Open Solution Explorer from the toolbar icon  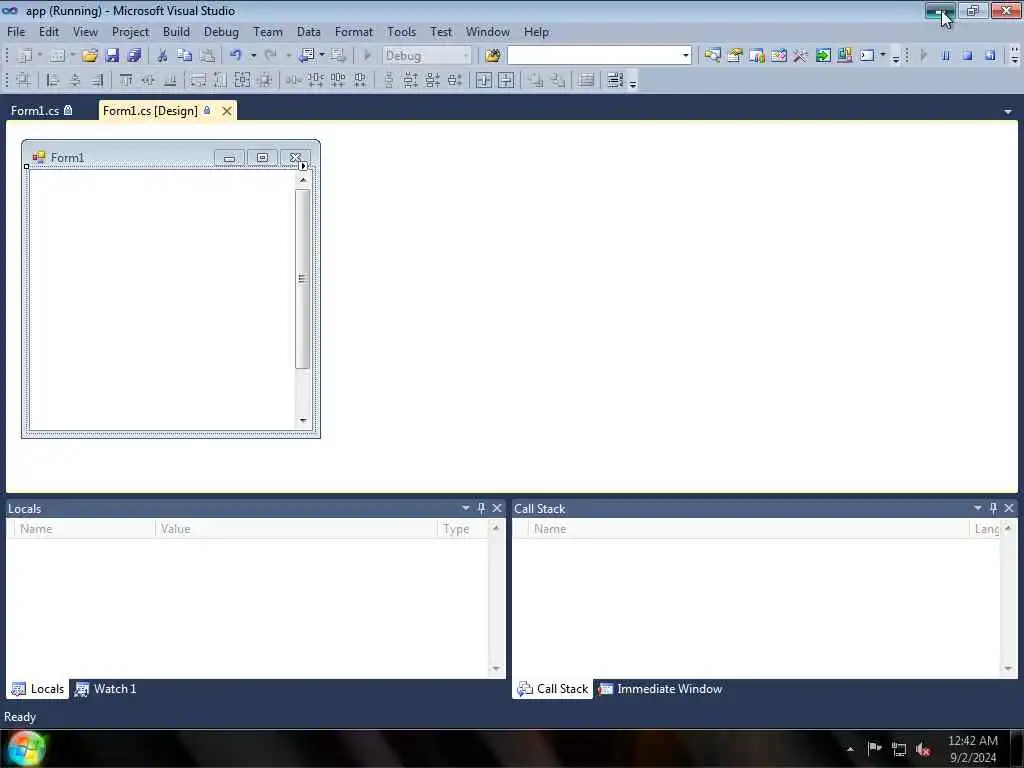[x=712, y=56]
